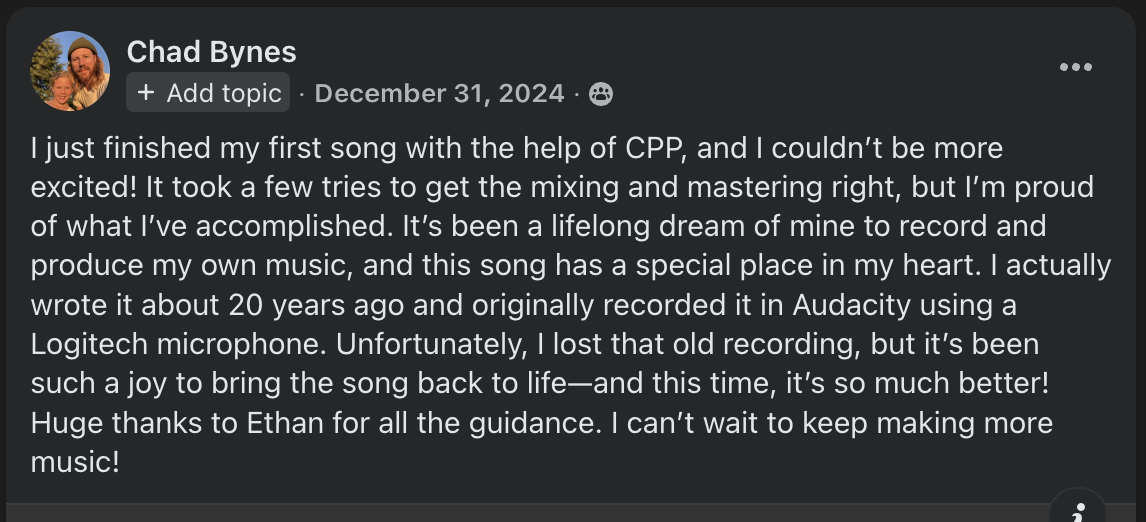Open the Chad Bynes profile name link
Screen dimensions: 1146x522
(211, 51)
